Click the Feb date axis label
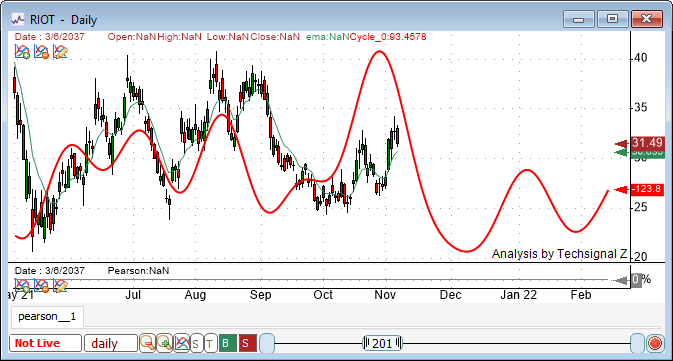 click(581, 295)
